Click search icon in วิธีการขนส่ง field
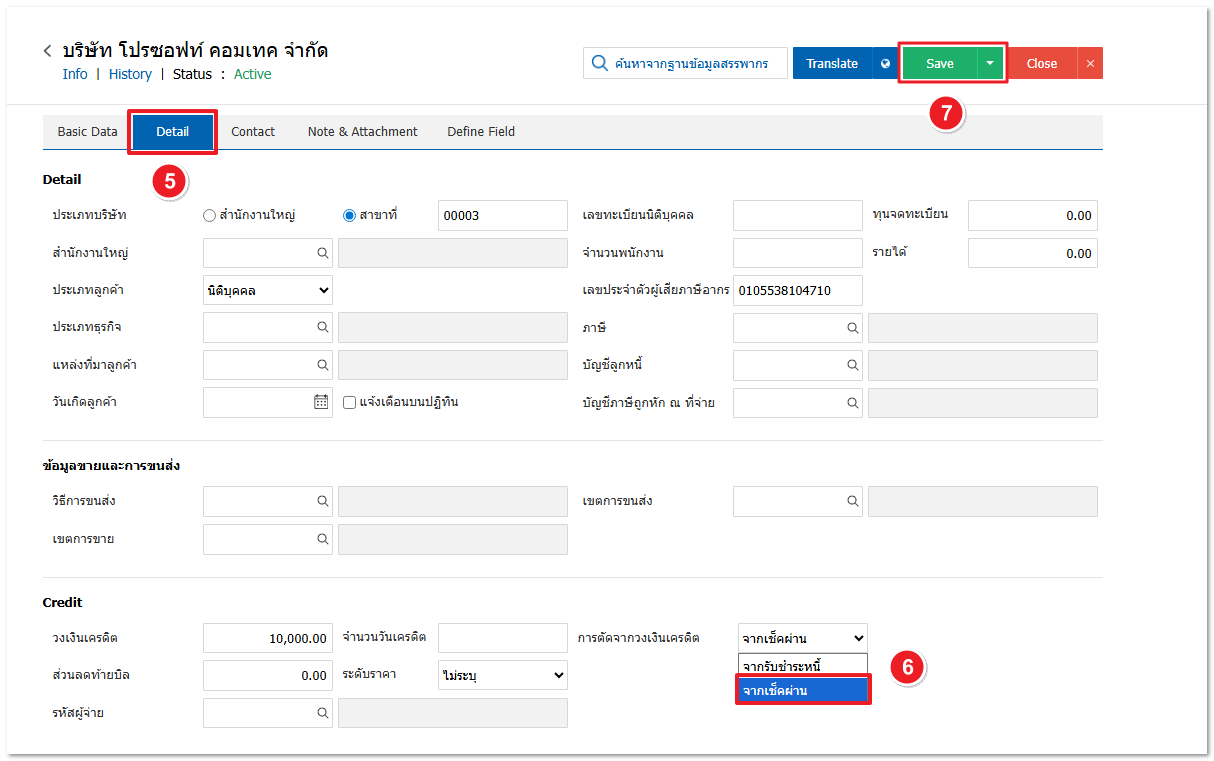 pyautogui.click(x=323, y=501)
